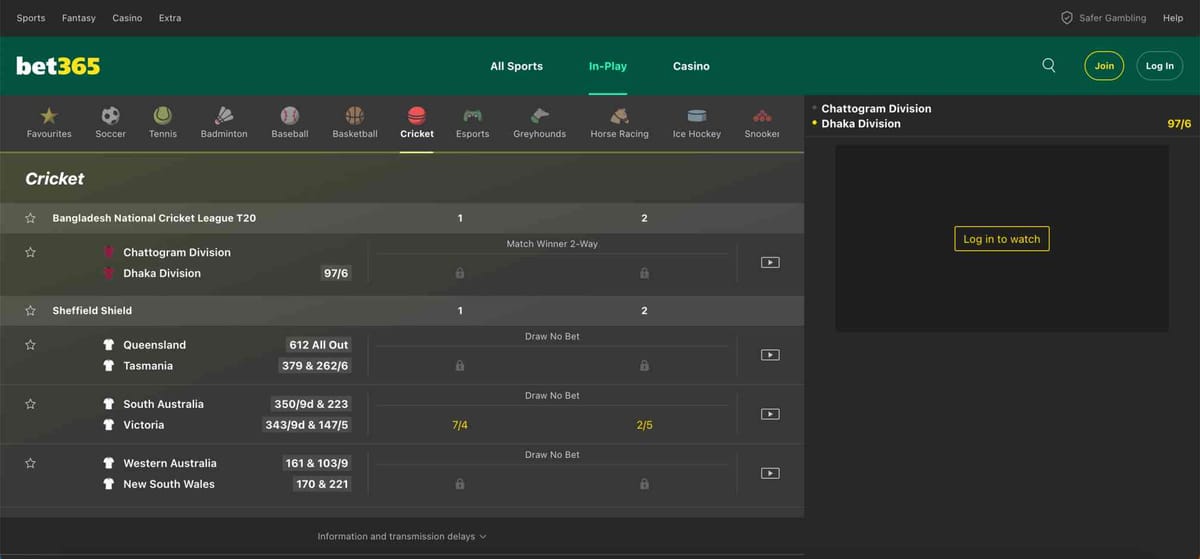Viewport: 1200px width, 559px height.
Task: Select the Soccer ball icon
Action: pos(110,115)
